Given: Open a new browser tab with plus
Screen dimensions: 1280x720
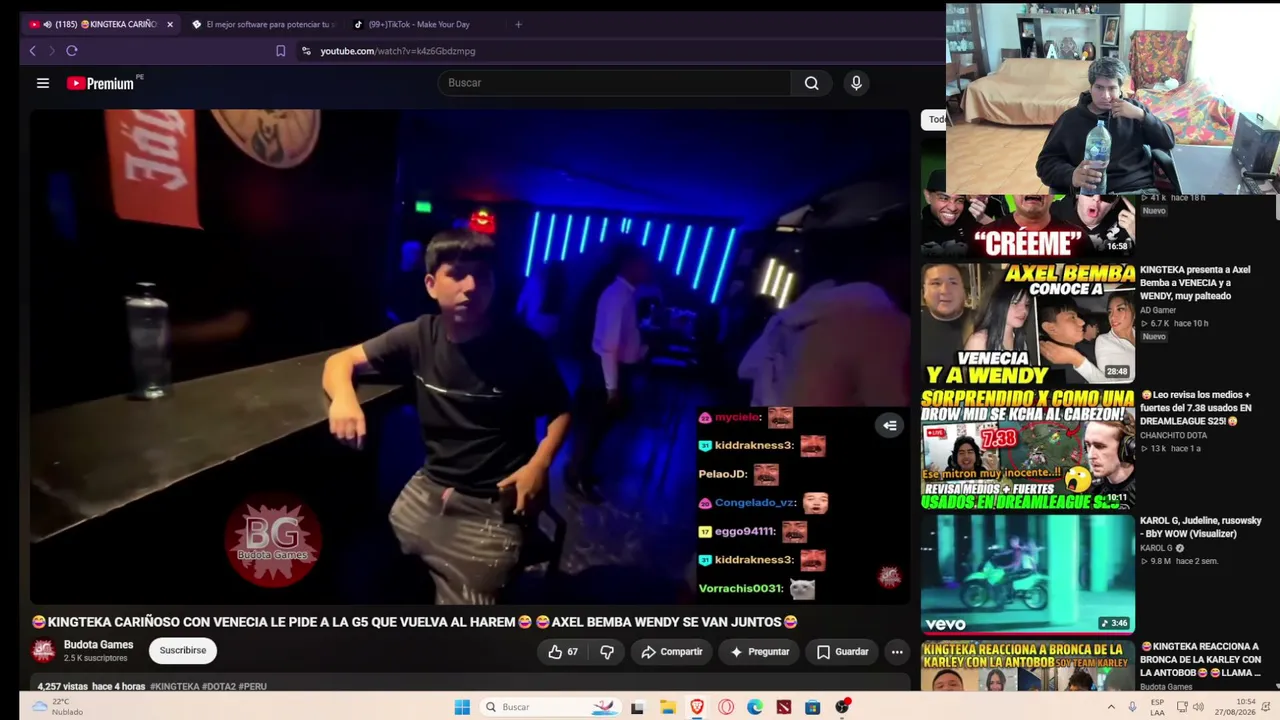Looking at the screenshot, I should (x=518, y=24).
